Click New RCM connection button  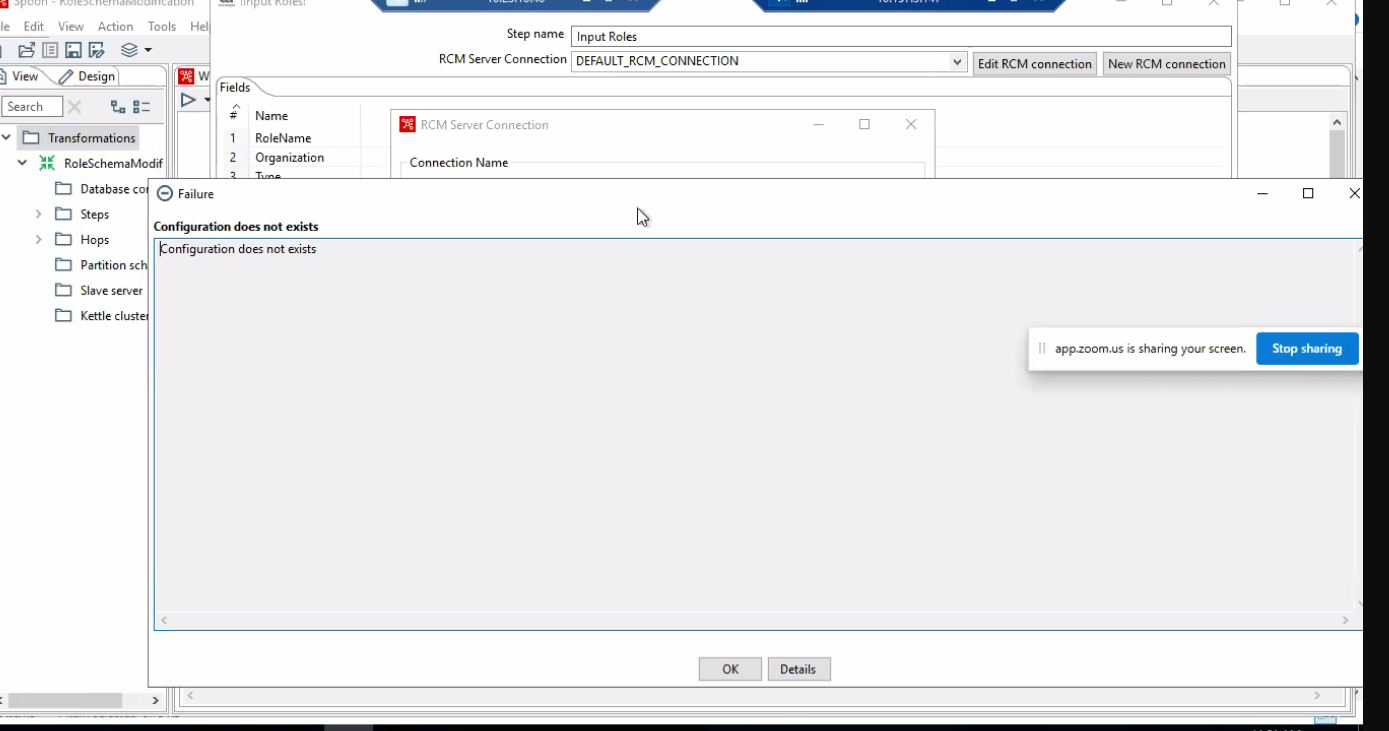(x=1167, y=64)
